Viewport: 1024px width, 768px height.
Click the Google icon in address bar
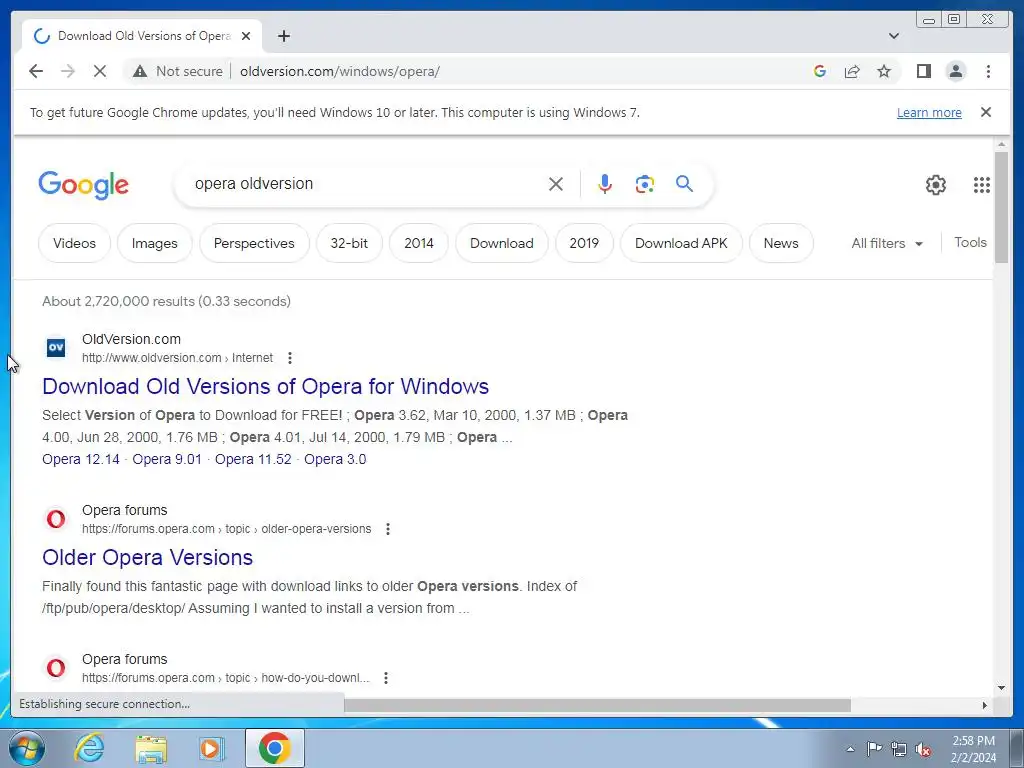click(x=820, y=71)
